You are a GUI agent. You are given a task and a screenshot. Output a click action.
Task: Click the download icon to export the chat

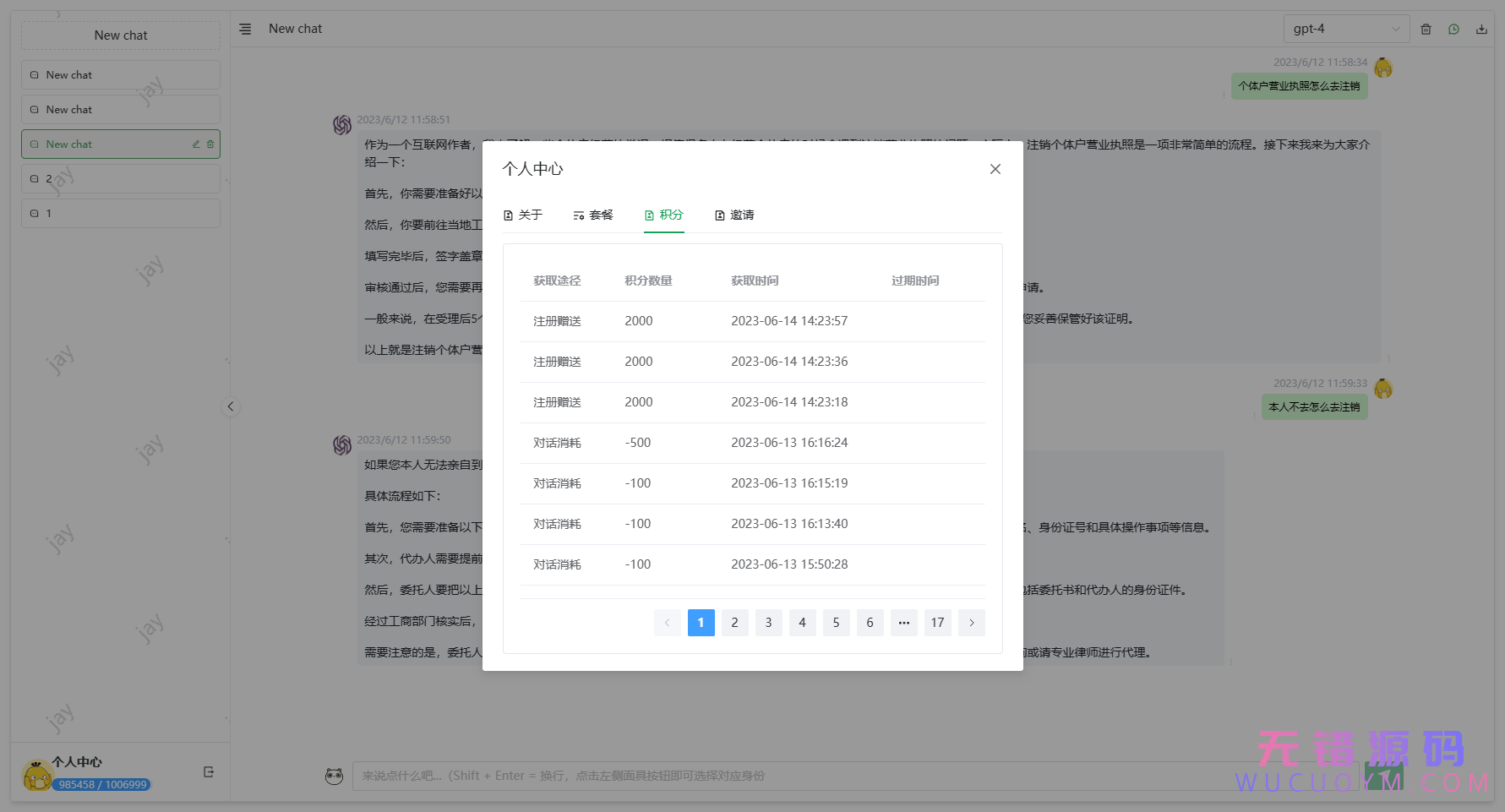(1481, 28)
